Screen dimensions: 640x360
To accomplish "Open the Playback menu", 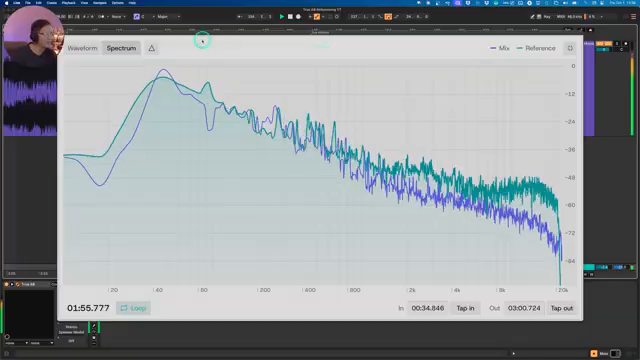I will (x=69, y=3).
